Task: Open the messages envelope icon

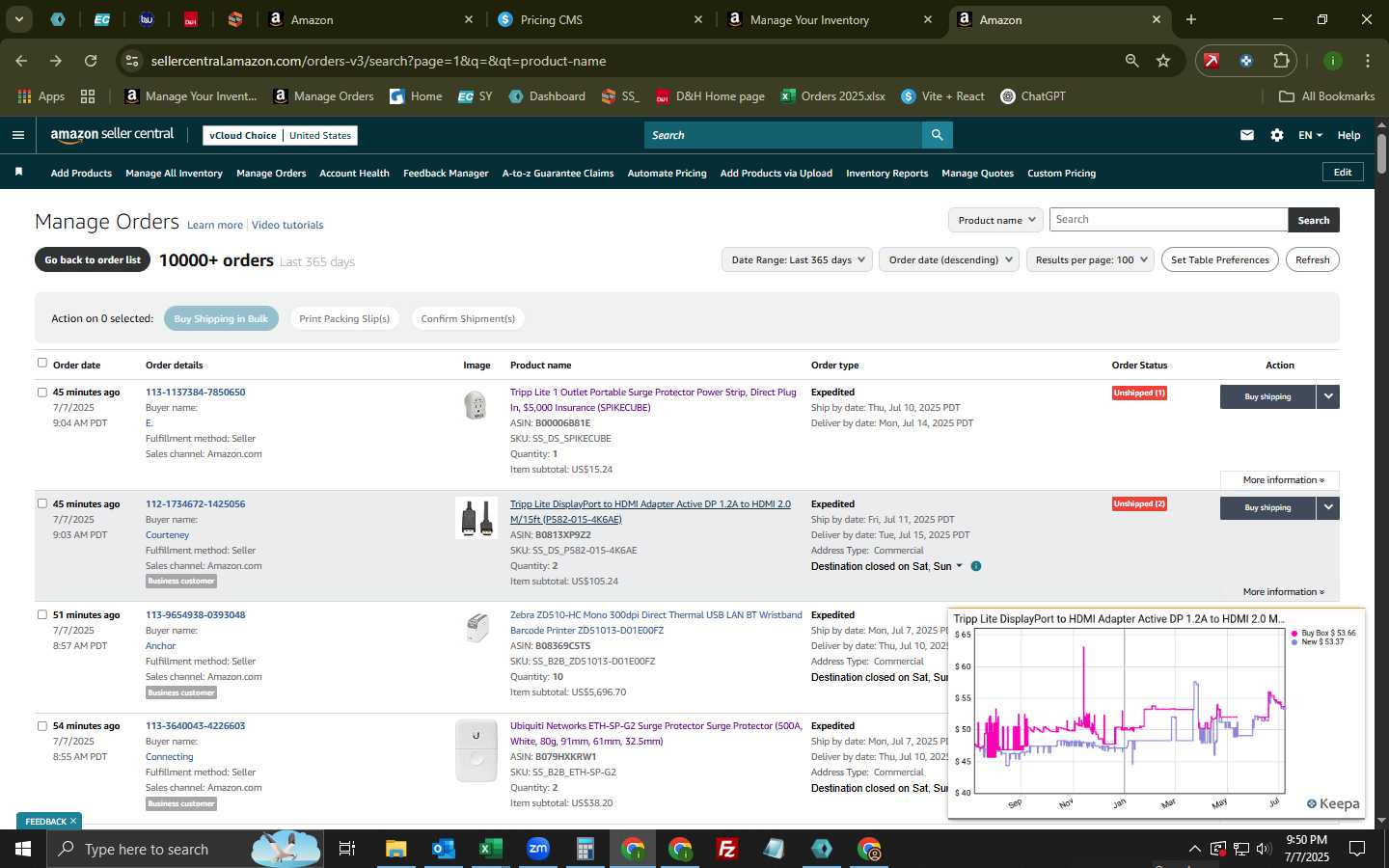Action: 1247,135
